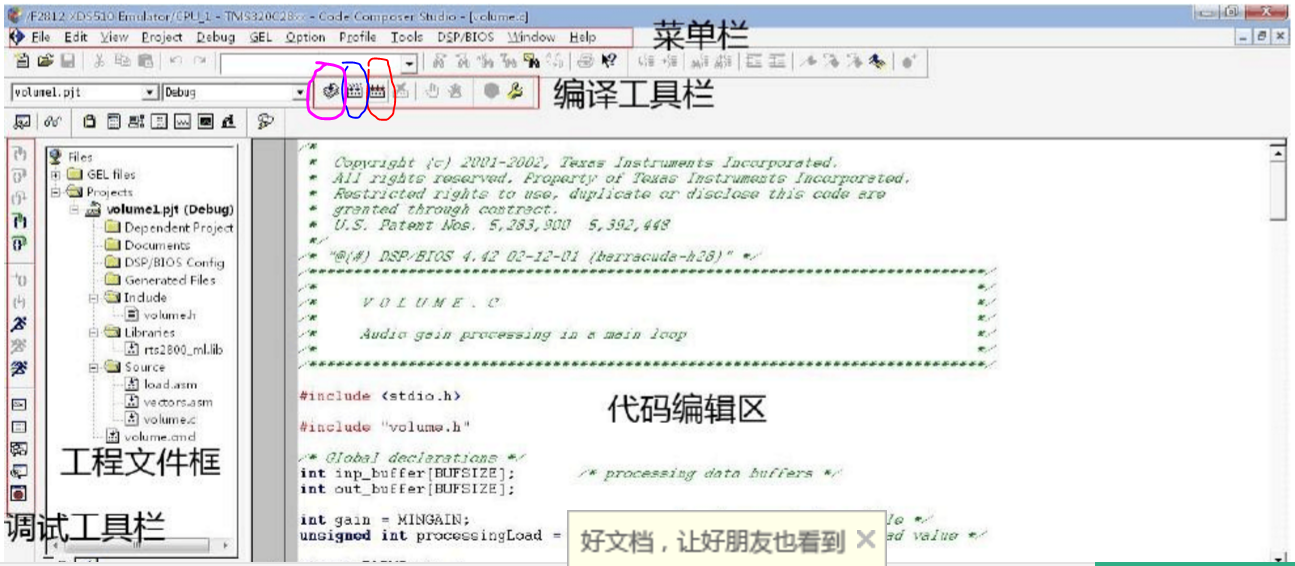The width and height of the screenshot is (1295, 566).
Task: Open the Debug configuration dropdown
Action: pos(300,92)
